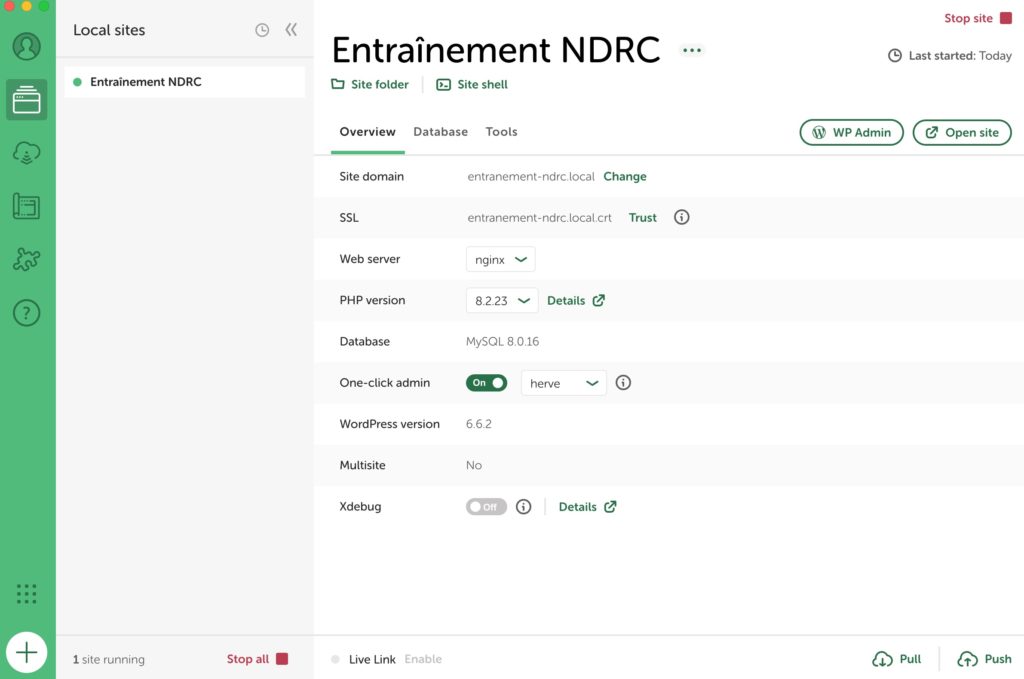This screenshot has width=1024, height=679.
Task: Click the entranement-ndrc.local domain text
Action: click(531, 176)
